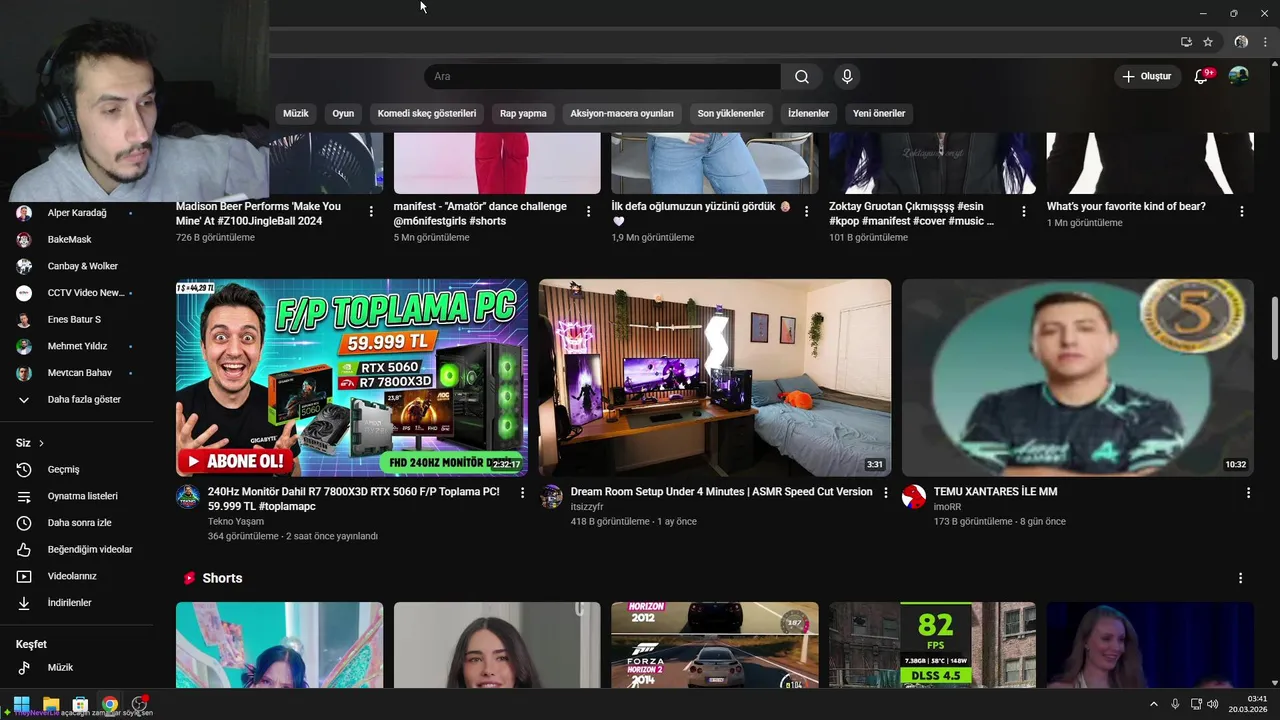1280x720 pixels.
Task: Open Chrome three-dot menu
Action: (x=1265, y=42)
